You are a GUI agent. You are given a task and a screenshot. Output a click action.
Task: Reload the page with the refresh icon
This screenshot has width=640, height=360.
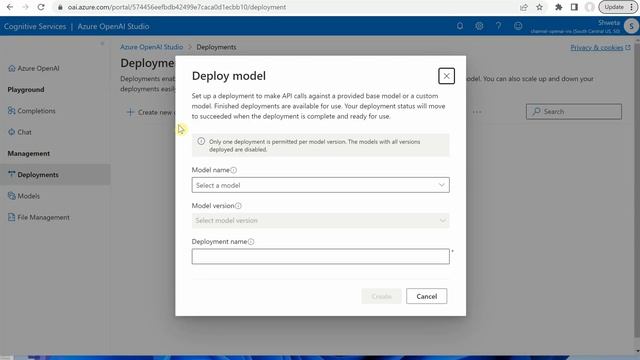click(41, 7)
